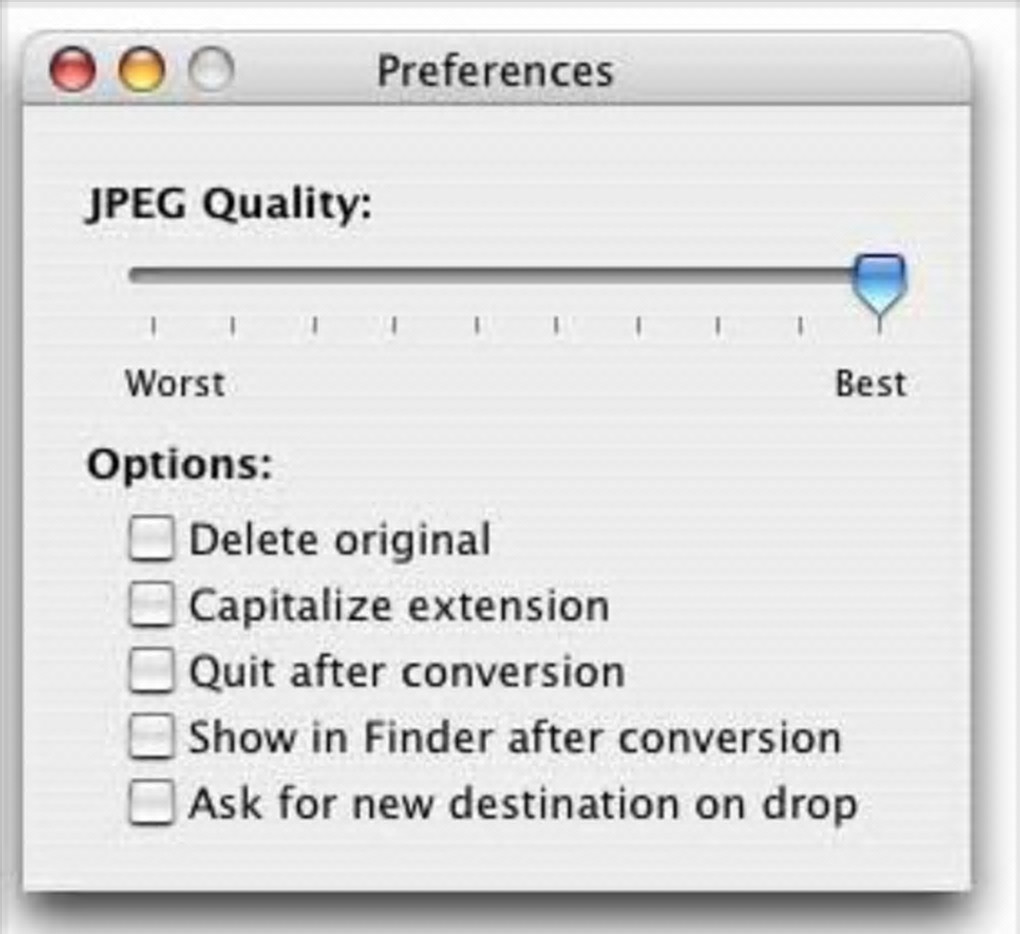Click the fifth tick mark under the quality slider
This screenshot has width=1020, height=934.
click(476, 325)
